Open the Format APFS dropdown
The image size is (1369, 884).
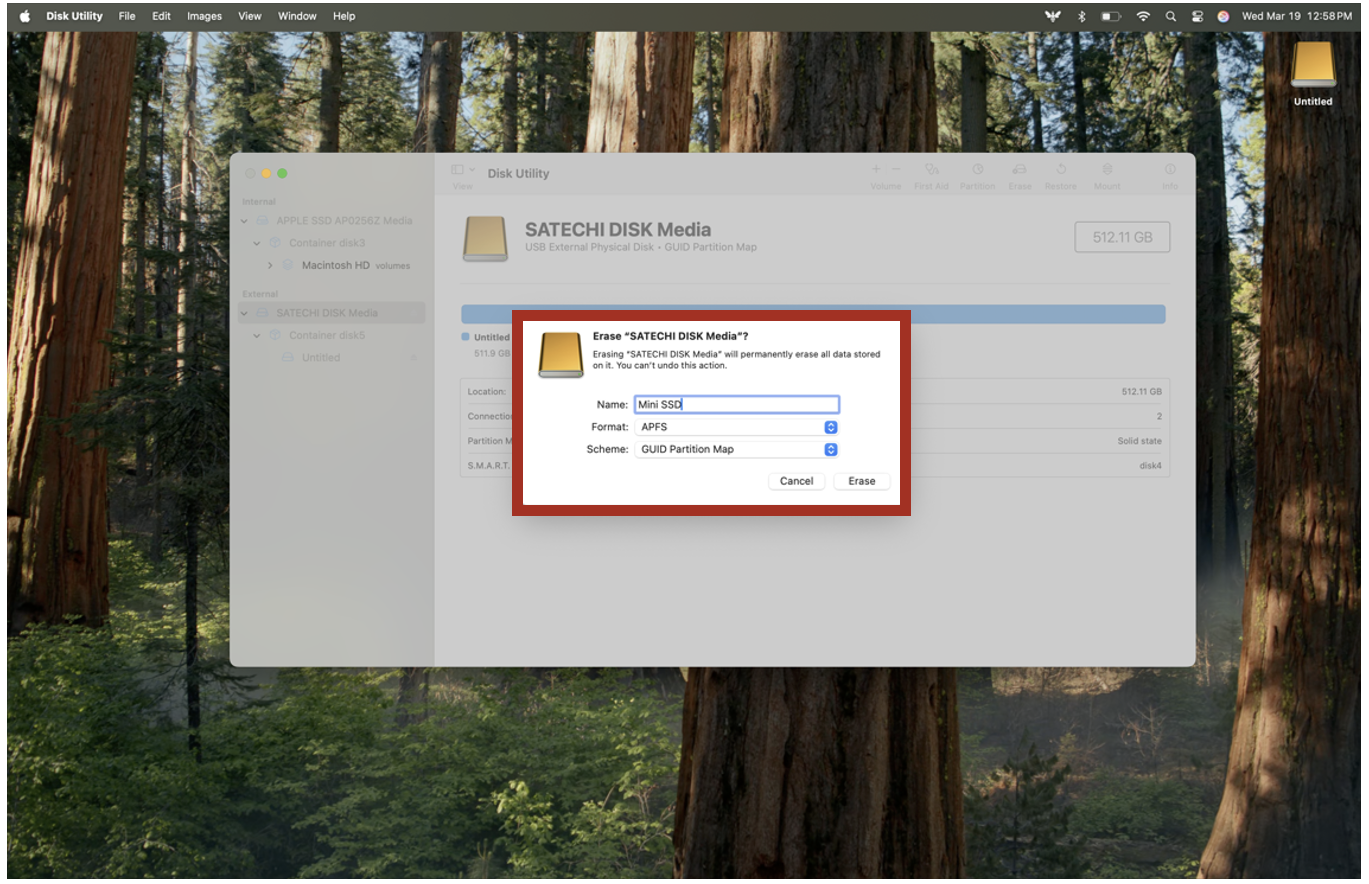tap(736, 427)
